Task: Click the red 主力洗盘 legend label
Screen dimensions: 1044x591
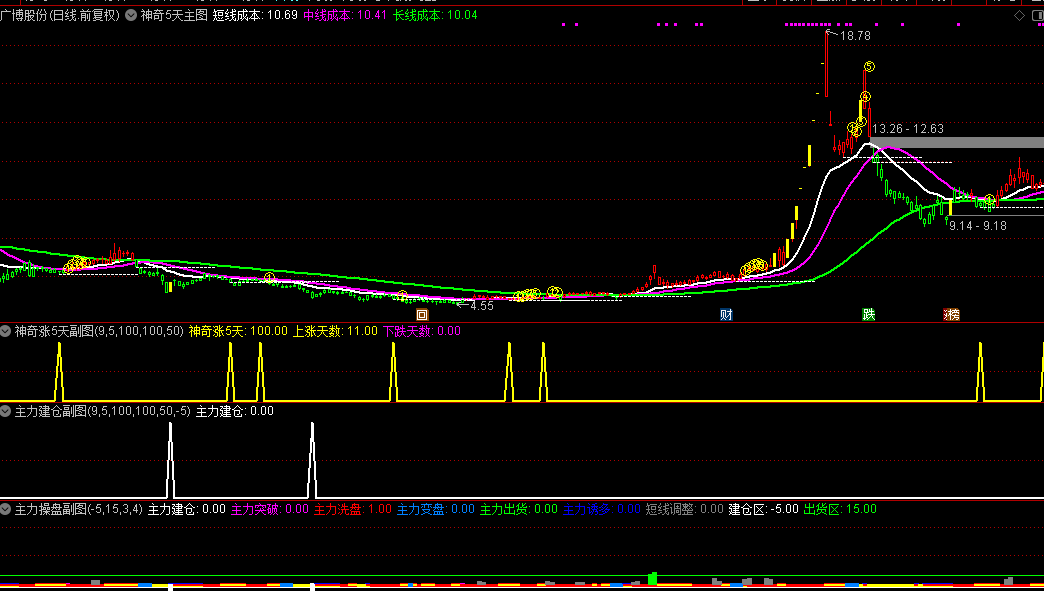Action: (339, 510)
